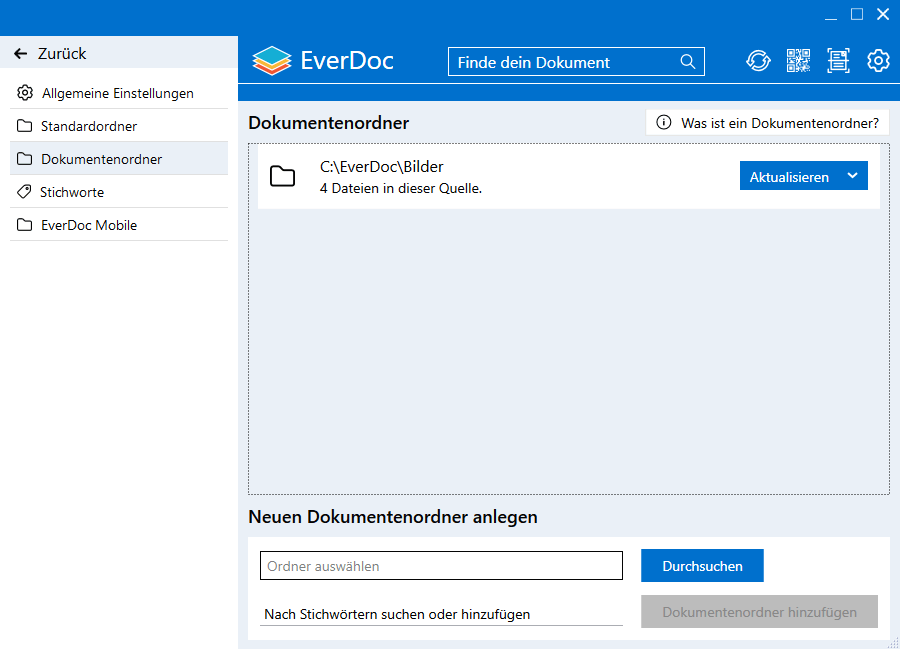Click the Durchsuchen button
900x650 pixels.
(702, 565)
